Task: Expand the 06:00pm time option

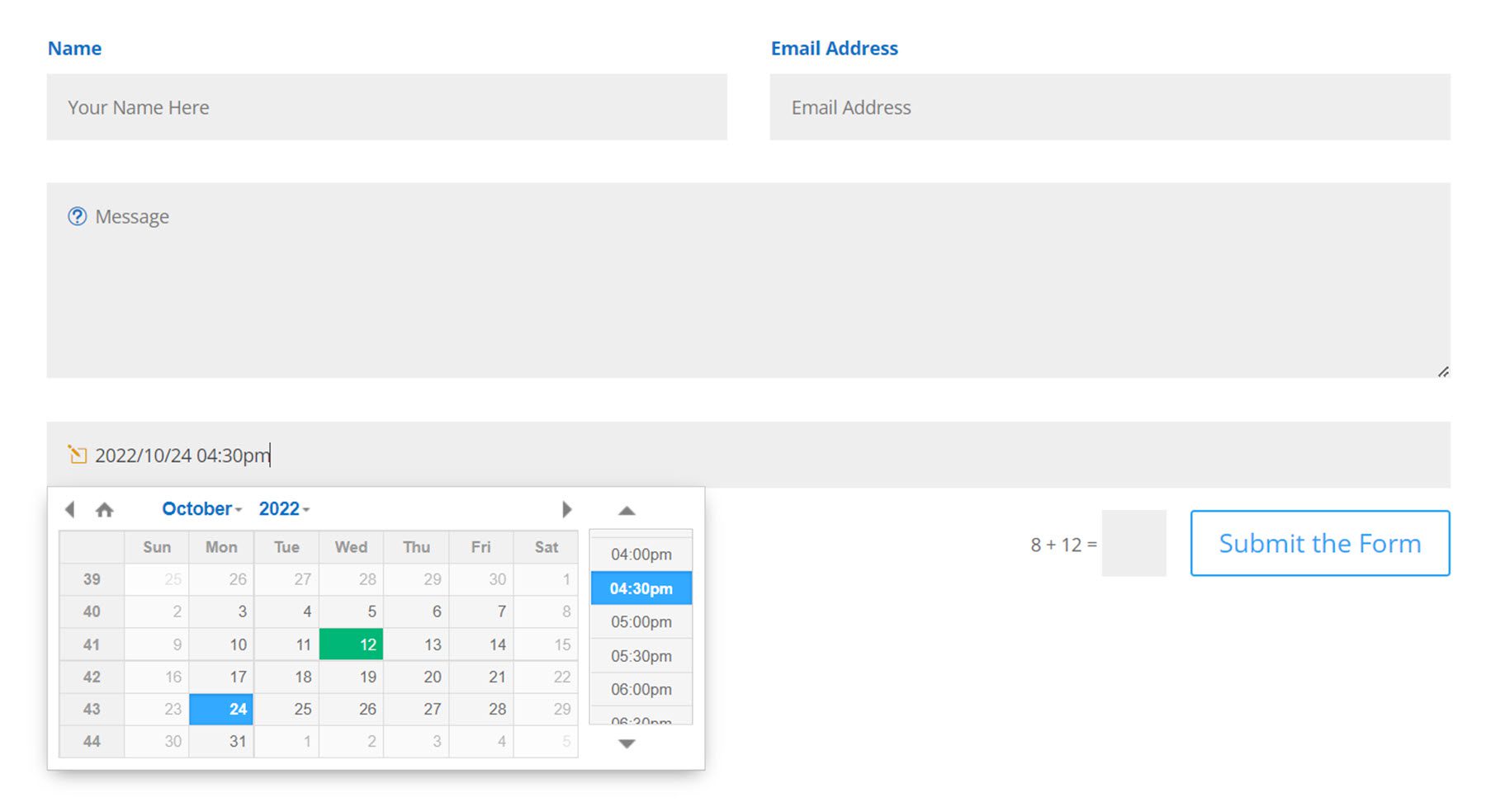Action: point(641,689)
